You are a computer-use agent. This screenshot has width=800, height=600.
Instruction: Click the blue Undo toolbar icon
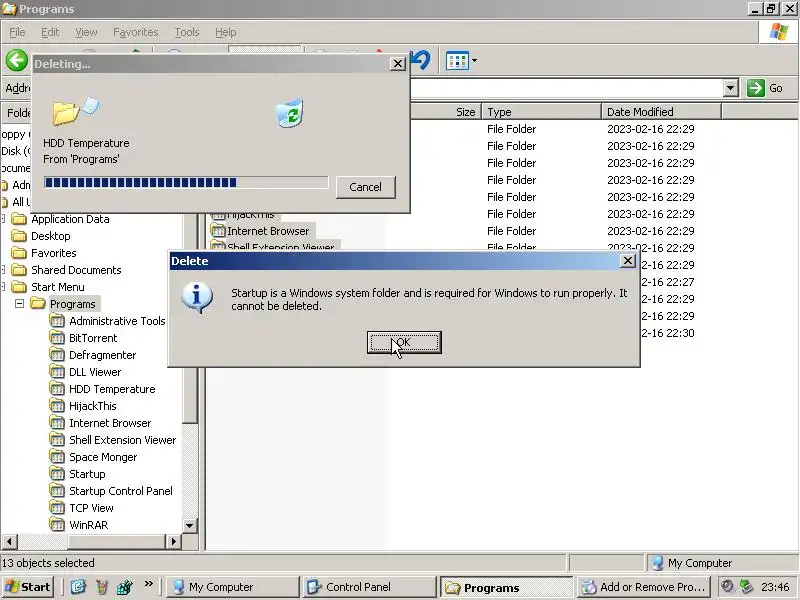(x=421, y=60)
